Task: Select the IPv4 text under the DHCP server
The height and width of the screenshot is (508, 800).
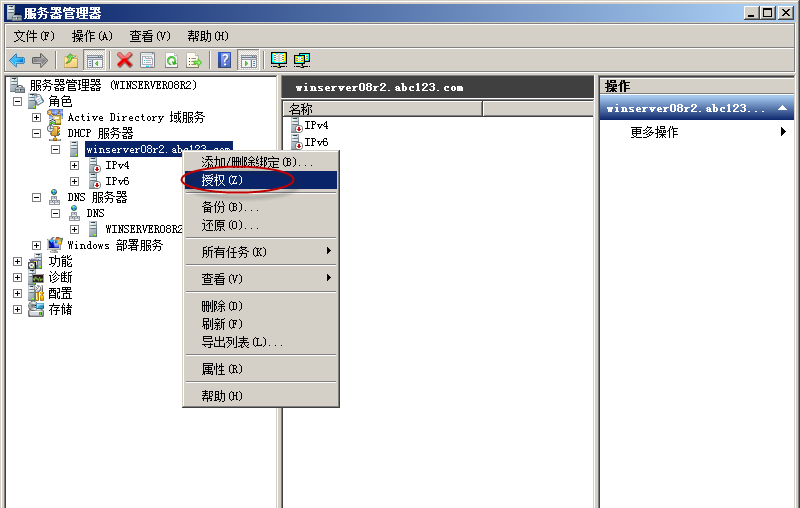Action: (x=117, y=165)
